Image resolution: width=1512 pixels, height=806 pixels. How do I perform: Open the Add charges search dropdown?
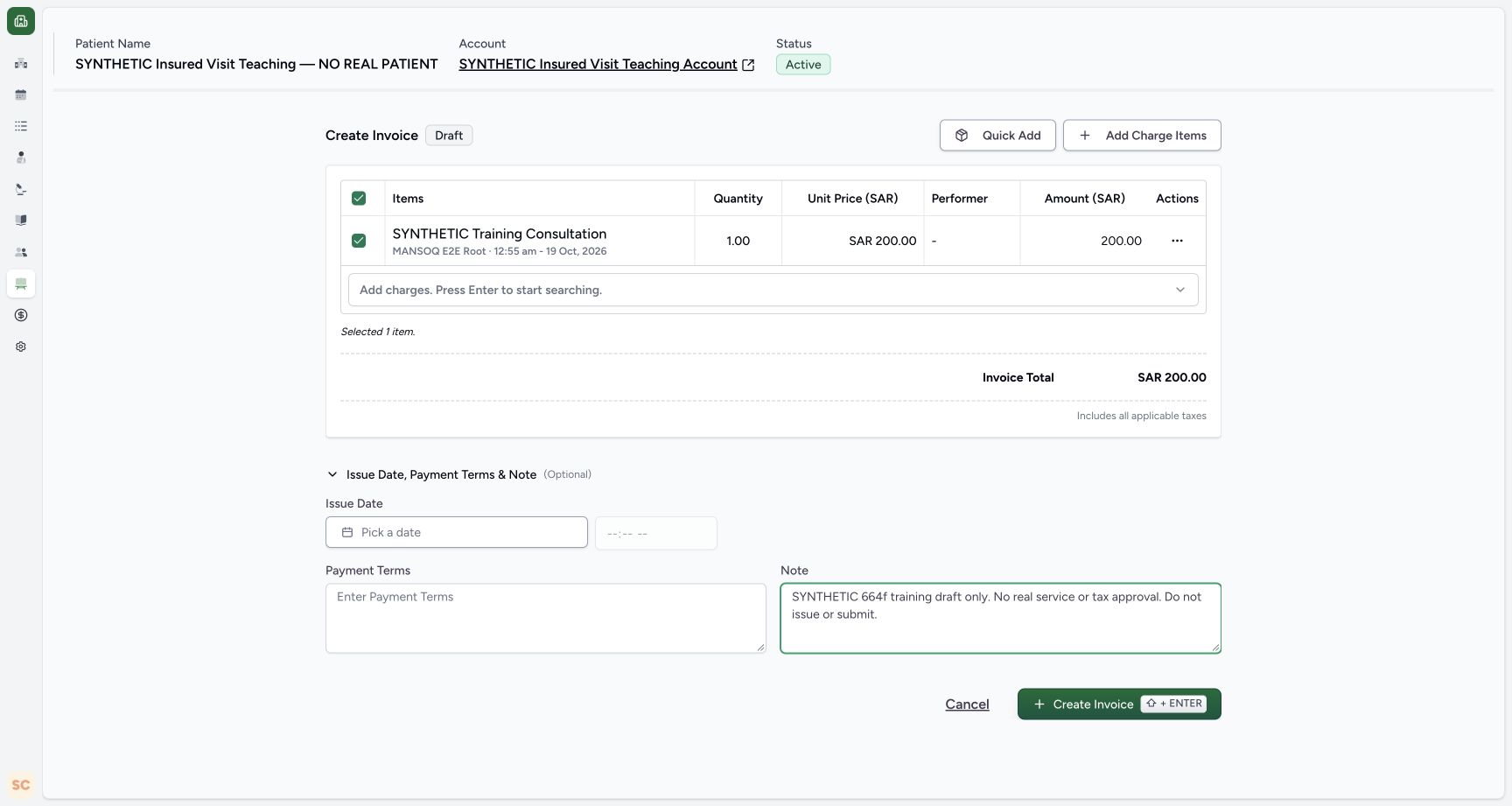(x=773, y=290)
